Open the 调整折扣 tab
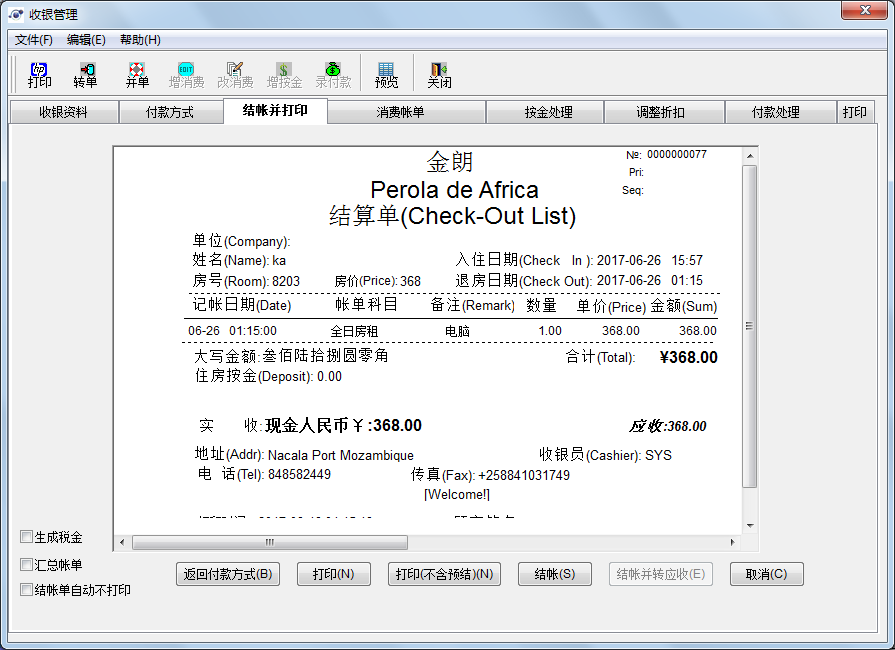The image size is (895, 650). click(x=661, y=112)
